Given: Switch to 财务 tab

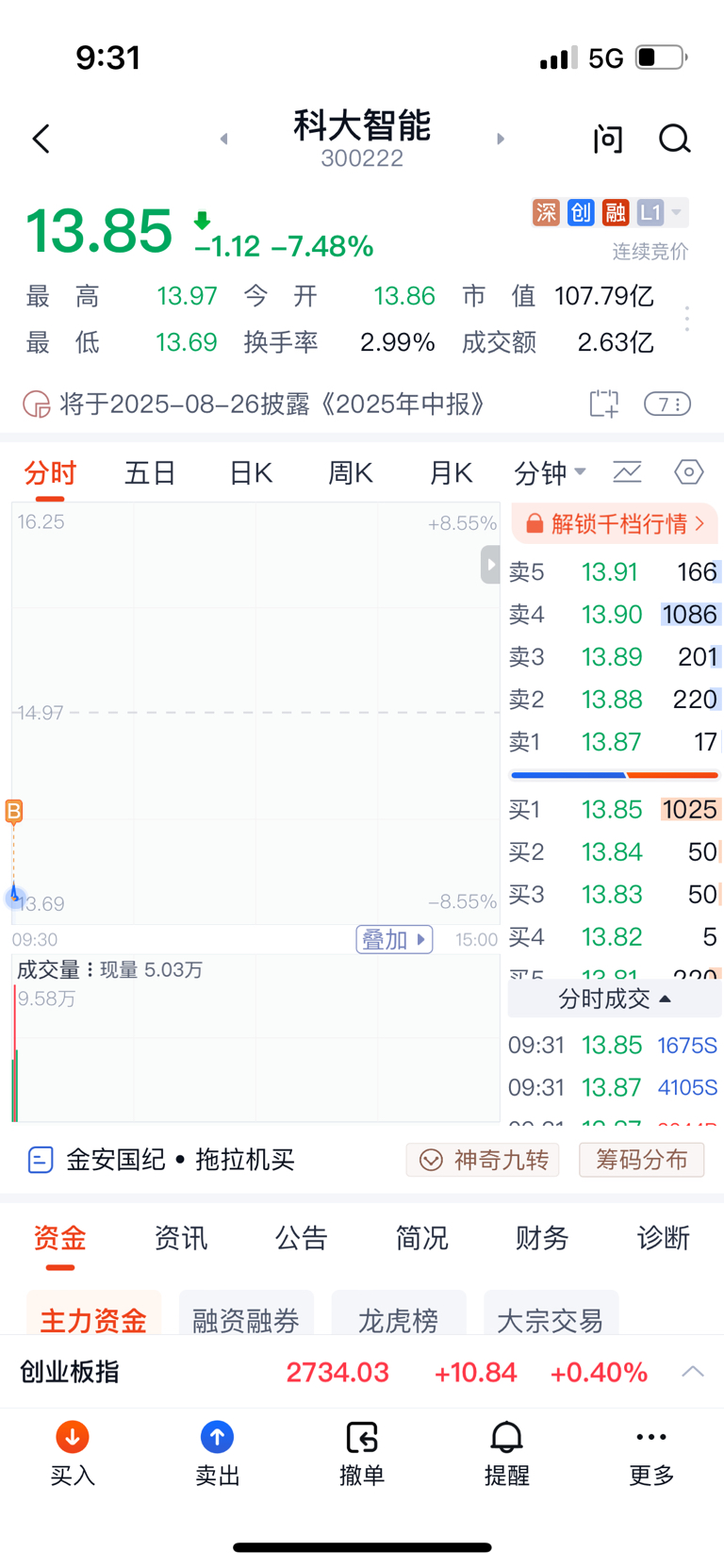Looking at the screenshot, I should [x=542, y=1238].
